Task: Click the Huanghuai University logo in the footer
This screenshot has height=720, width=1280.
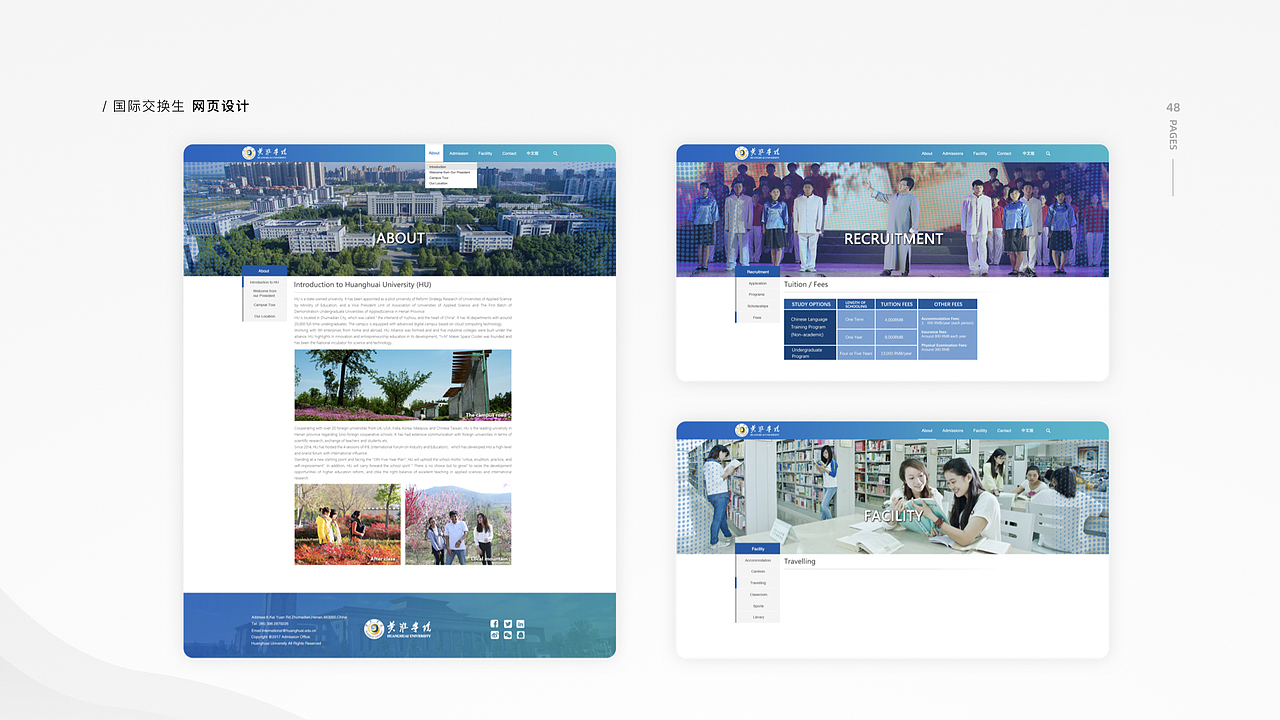Action: [x=398, y=628]
